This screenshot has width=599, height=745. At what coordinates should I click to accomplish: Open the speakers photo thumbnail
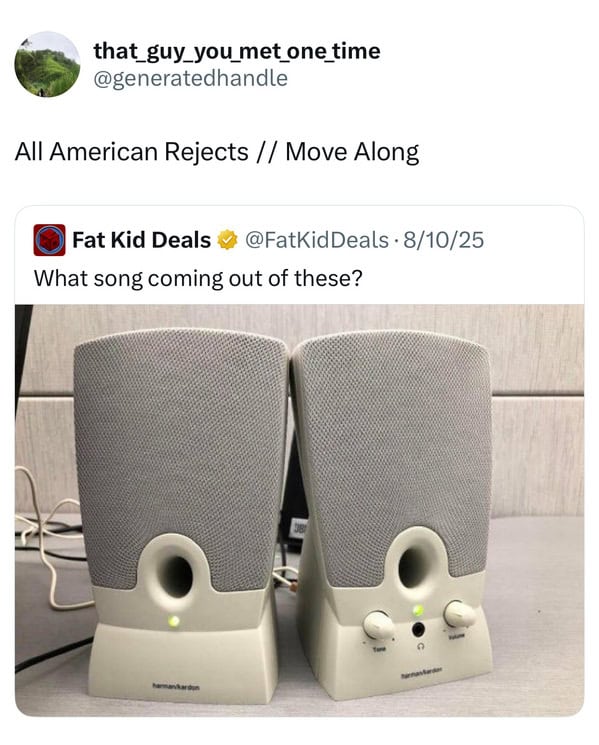(x=299, y=510)
